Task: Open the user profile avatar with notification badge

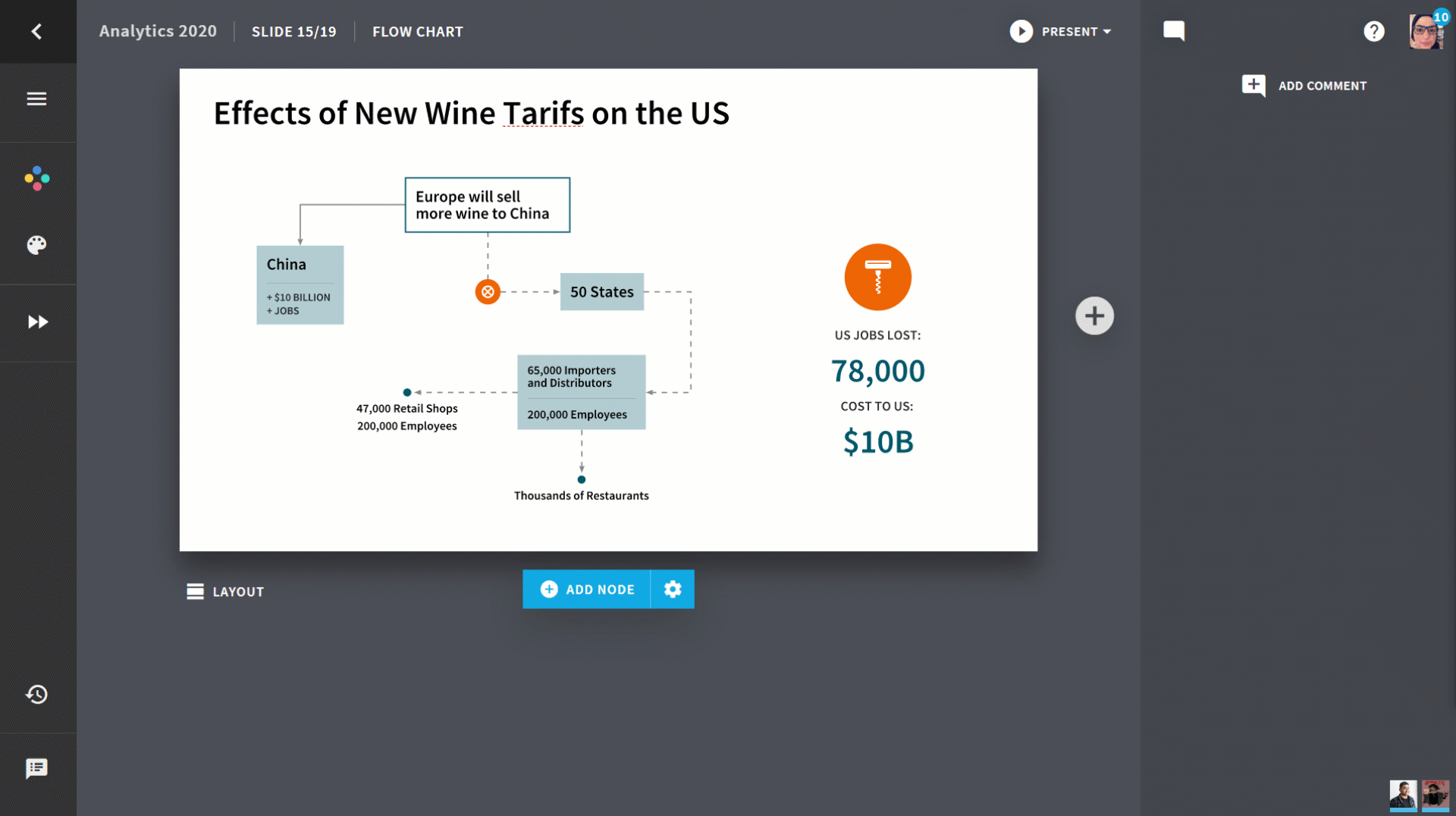Action: pos(1427,31)
